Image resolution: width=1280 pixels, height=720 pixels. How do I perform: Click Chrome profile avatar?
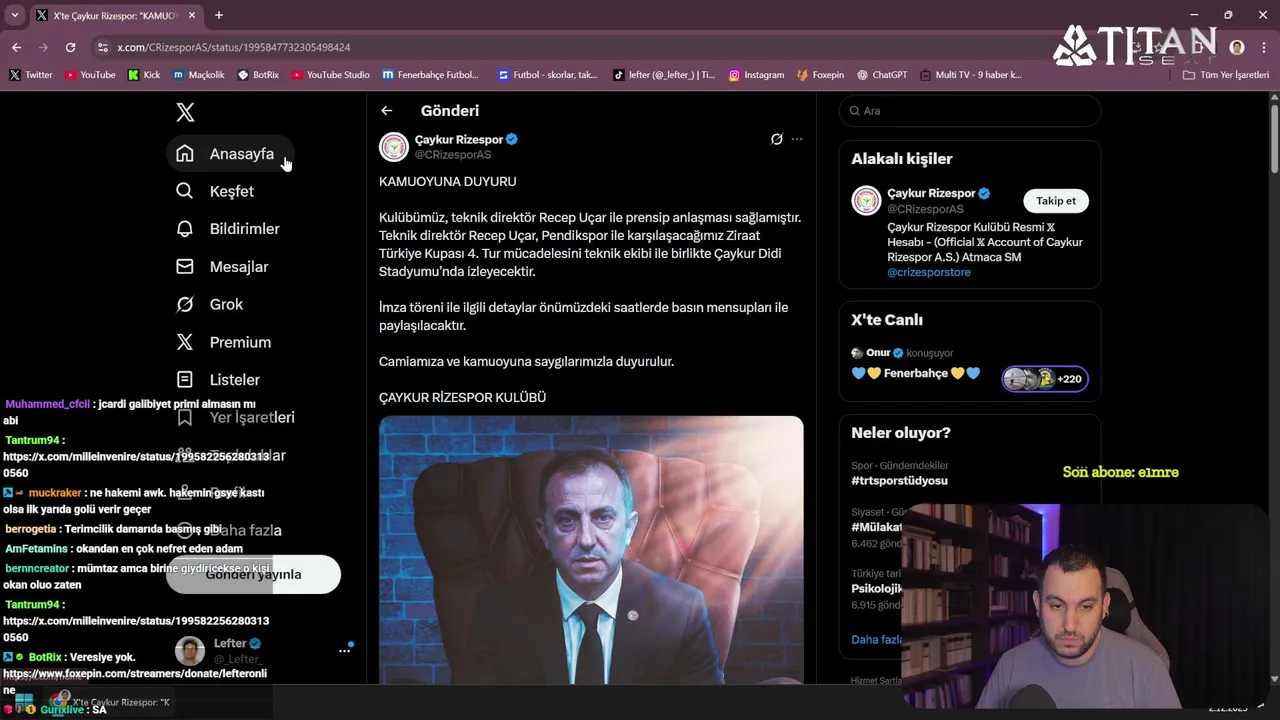pos(1237,47)
